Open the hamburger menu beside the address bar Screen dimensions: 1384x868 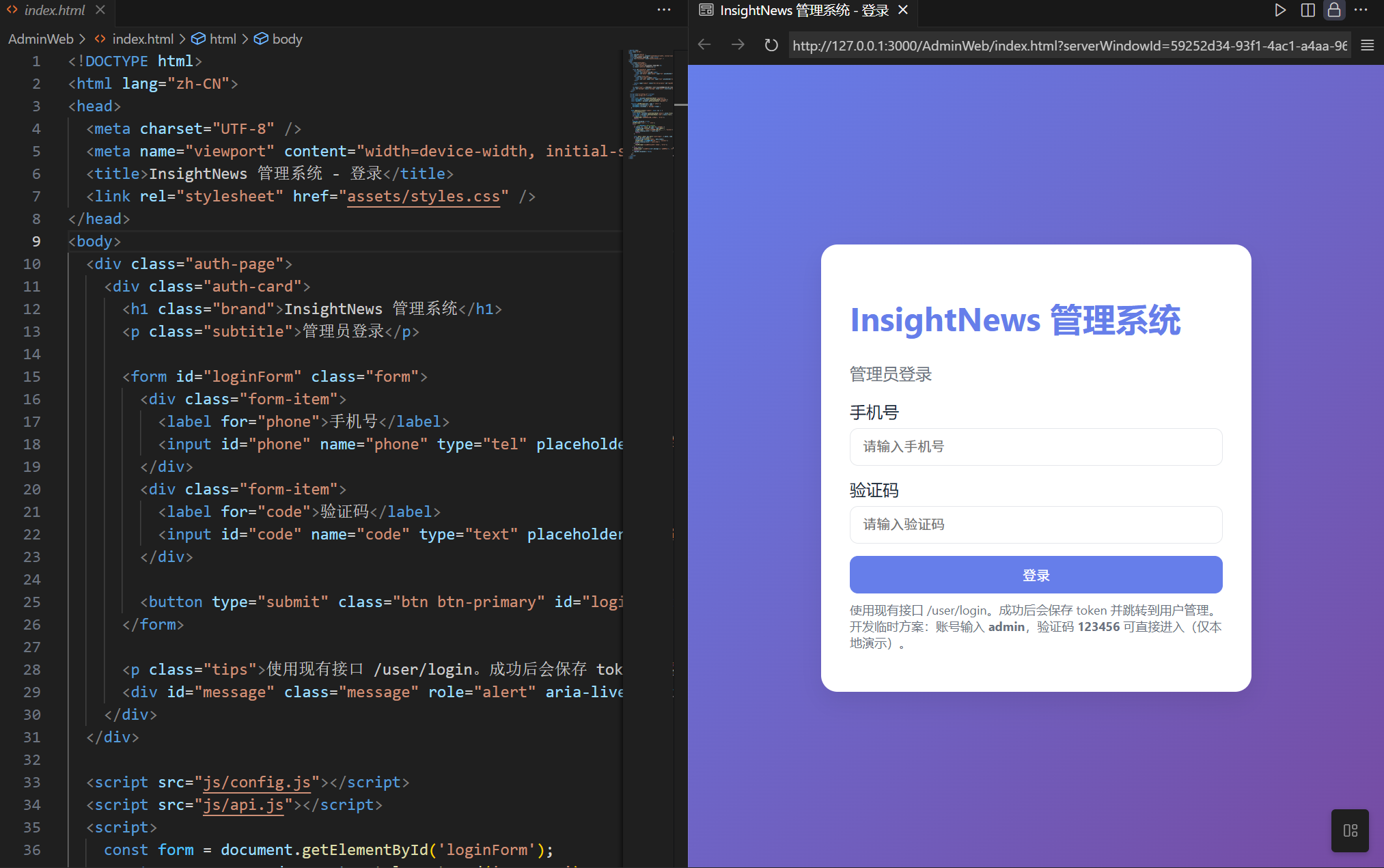pyautogui.click(x=1366, y=44)
